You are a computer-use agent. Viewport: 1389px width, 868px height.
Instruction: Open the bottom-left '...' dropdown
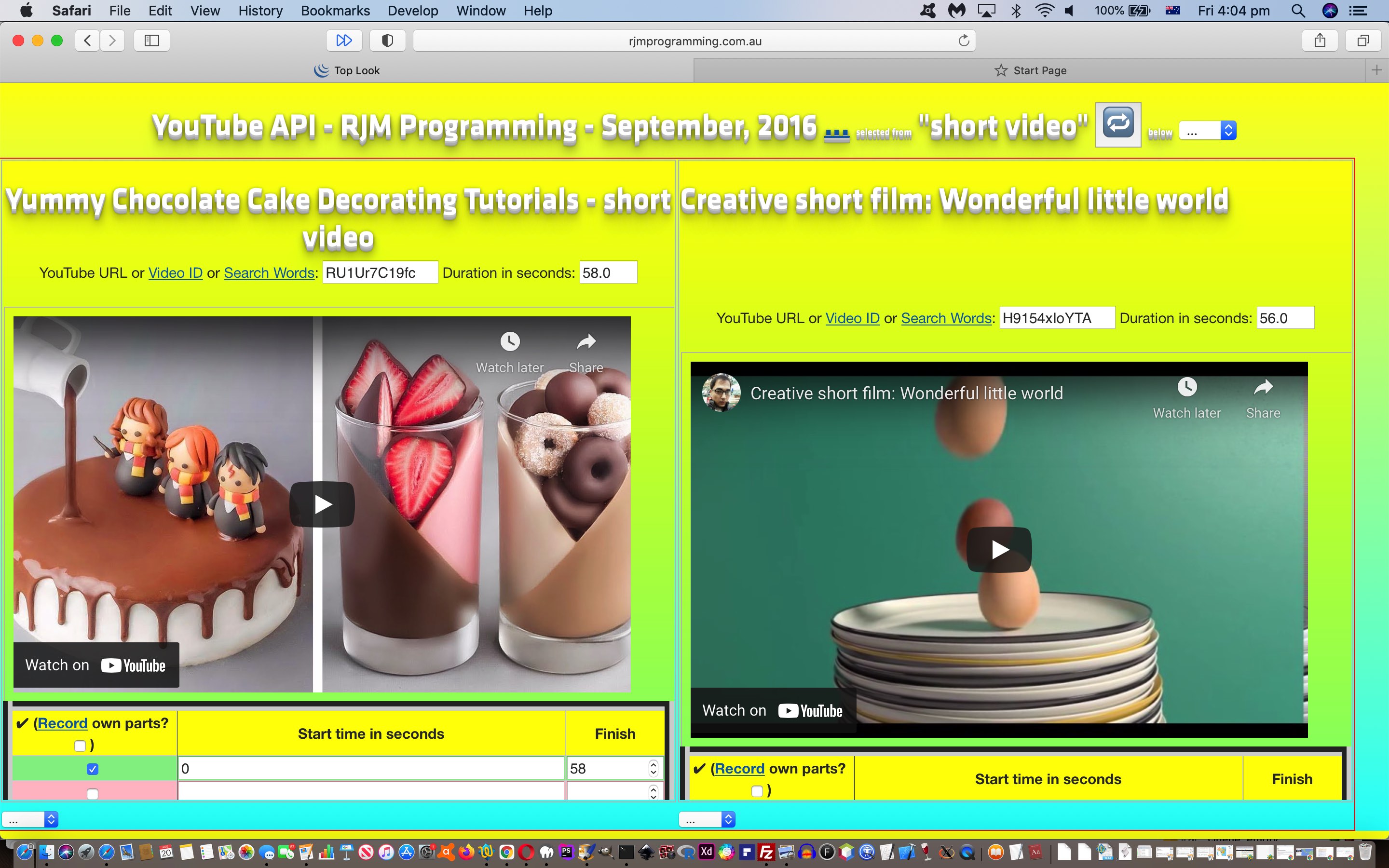(30, 819)
